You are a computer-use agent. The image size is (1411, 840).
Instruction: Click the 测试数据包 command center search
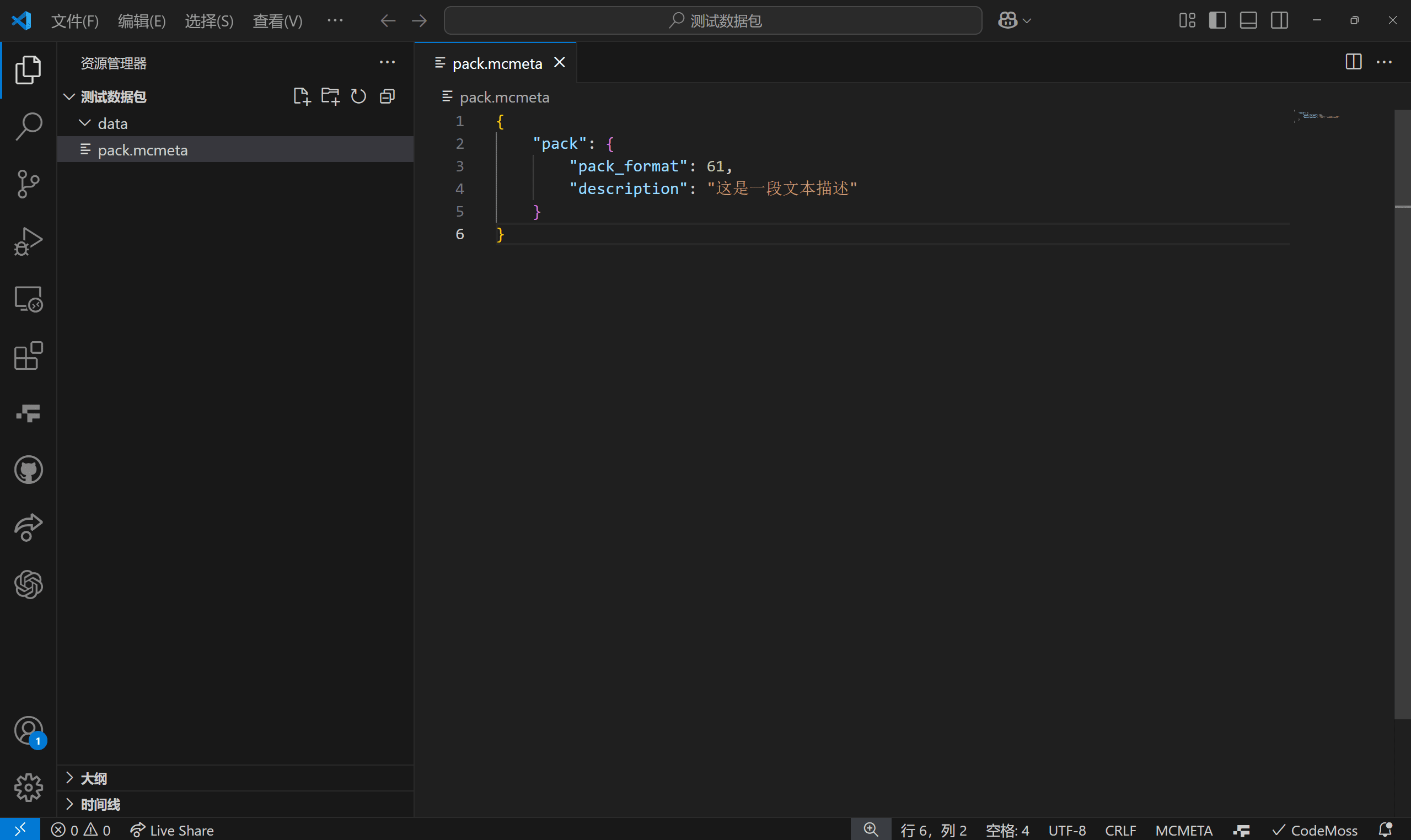point(713,21)
